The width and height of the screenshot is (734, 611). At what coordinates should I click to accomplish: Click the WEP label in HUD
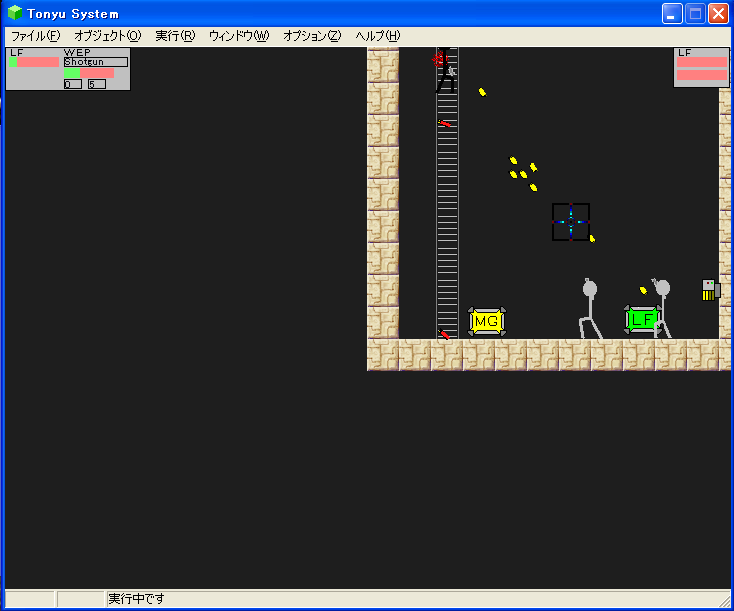tap(77, 52)
